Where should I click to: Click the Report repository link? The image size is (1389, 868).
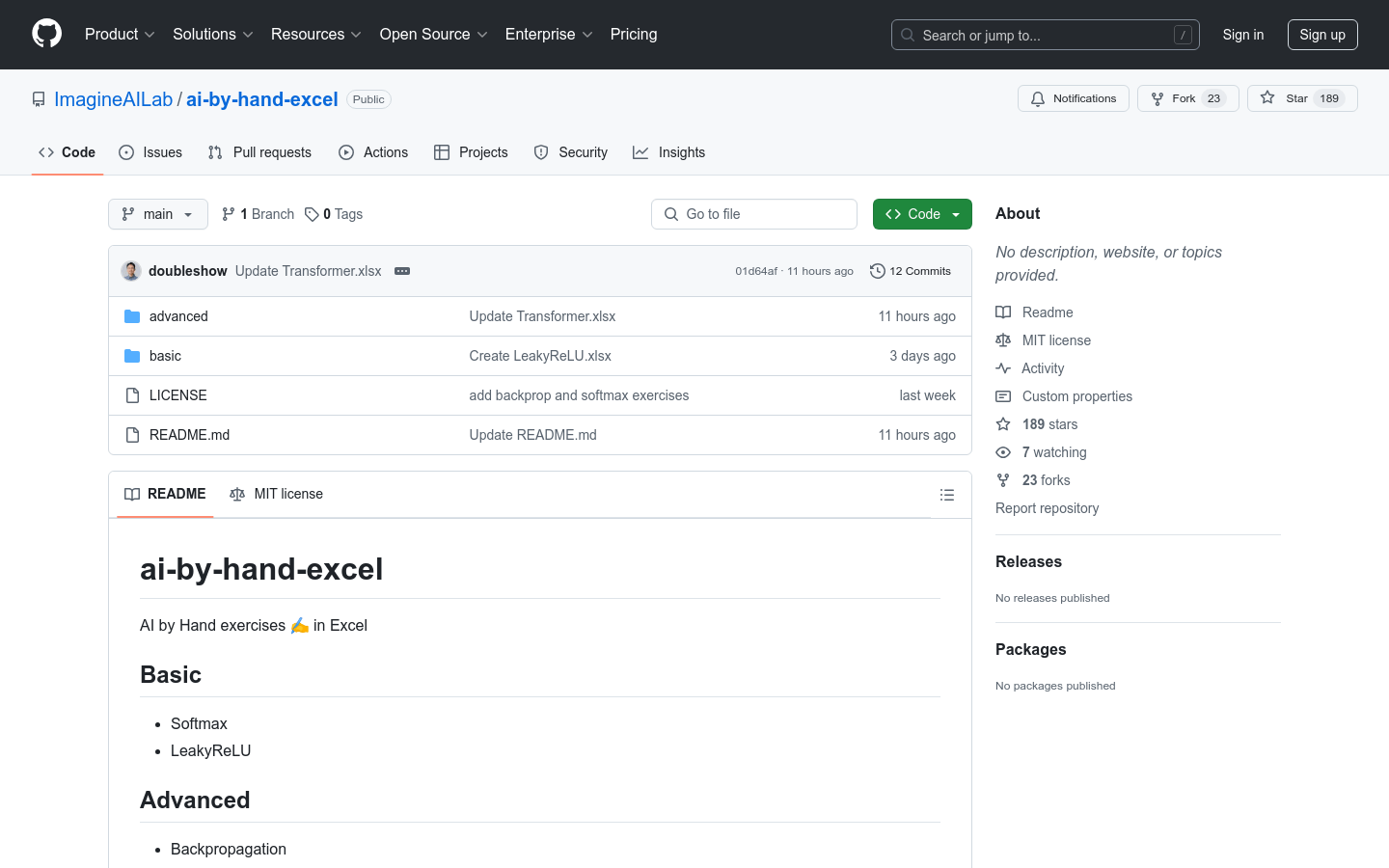point(1047,508)
